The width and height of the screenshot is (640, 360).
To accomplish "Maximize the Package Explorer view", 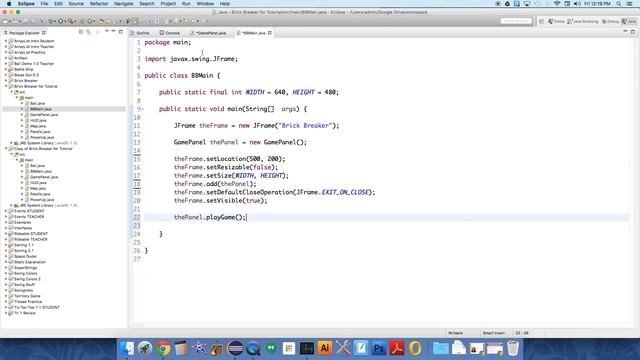I will tap(120, 31).
